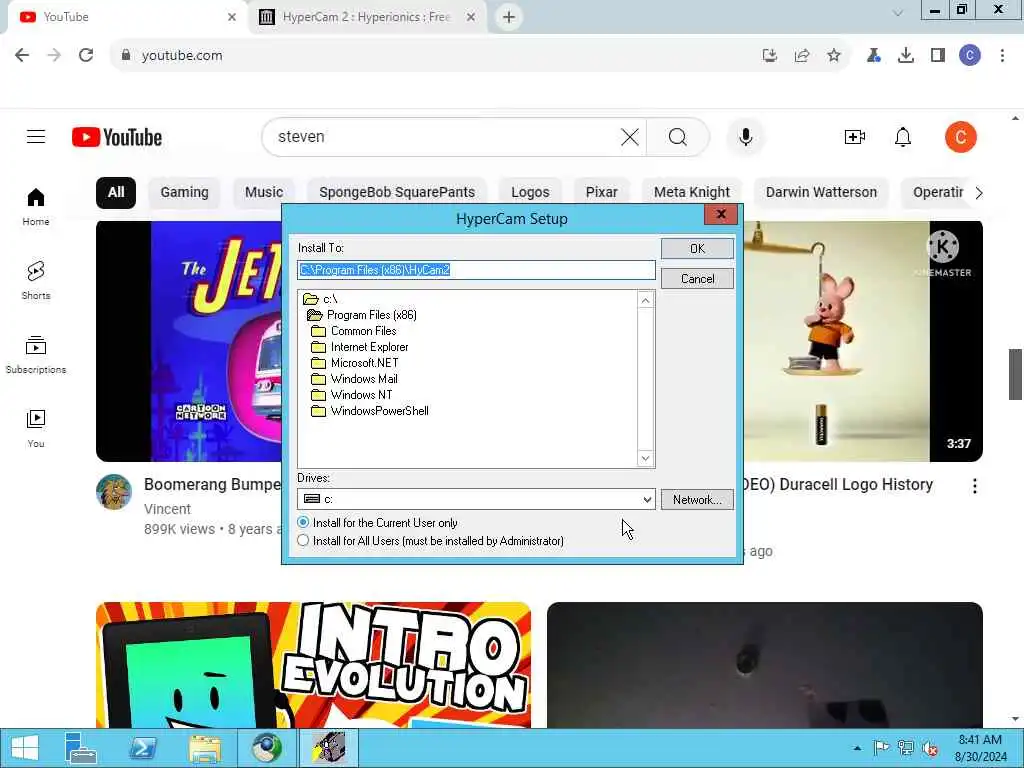Viewport: 1024px width, 768px height.
Task: Open Subscriptions in YouTube sidebar
Action: coord(36,355)
